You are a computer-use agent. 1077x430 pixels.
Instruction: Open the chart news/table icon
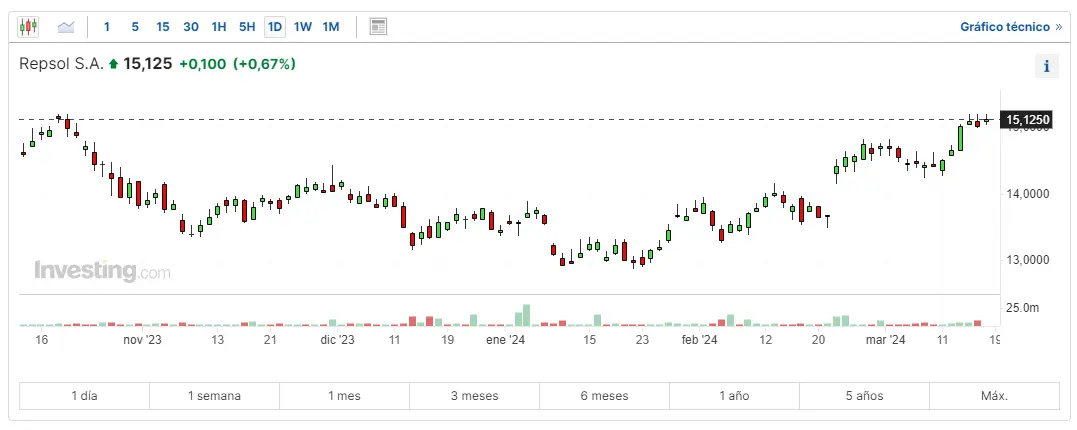(x=378, y=27)
